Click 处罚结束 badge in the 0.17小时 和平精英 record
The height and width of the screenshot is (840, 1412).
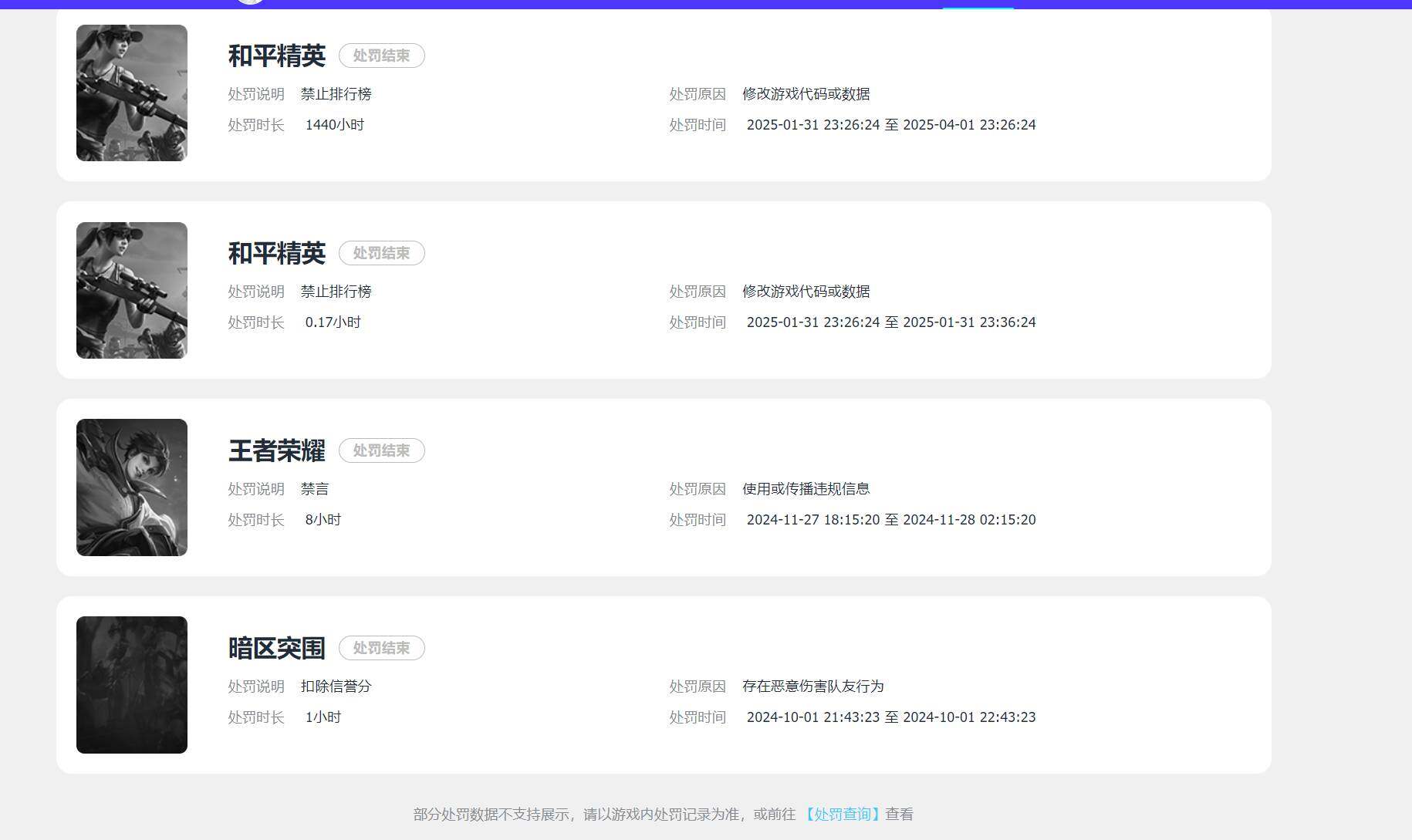(382, 253)
